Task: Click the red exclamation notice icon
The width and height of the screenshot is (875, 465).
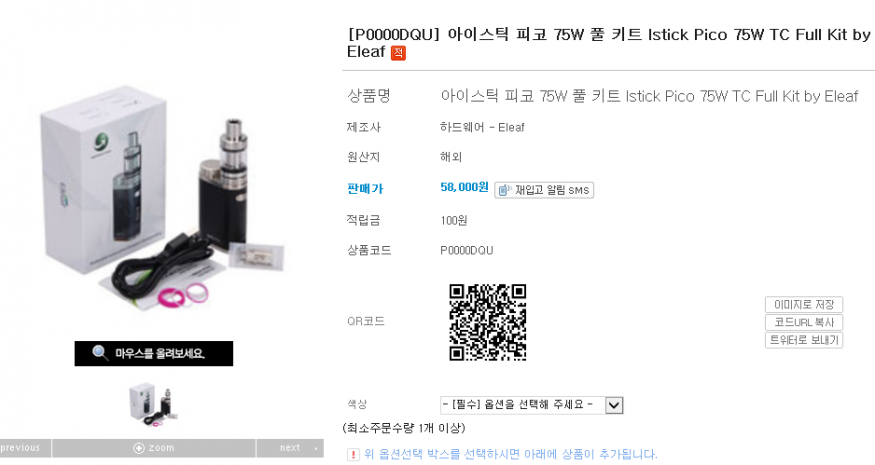Action: point(353,454)
